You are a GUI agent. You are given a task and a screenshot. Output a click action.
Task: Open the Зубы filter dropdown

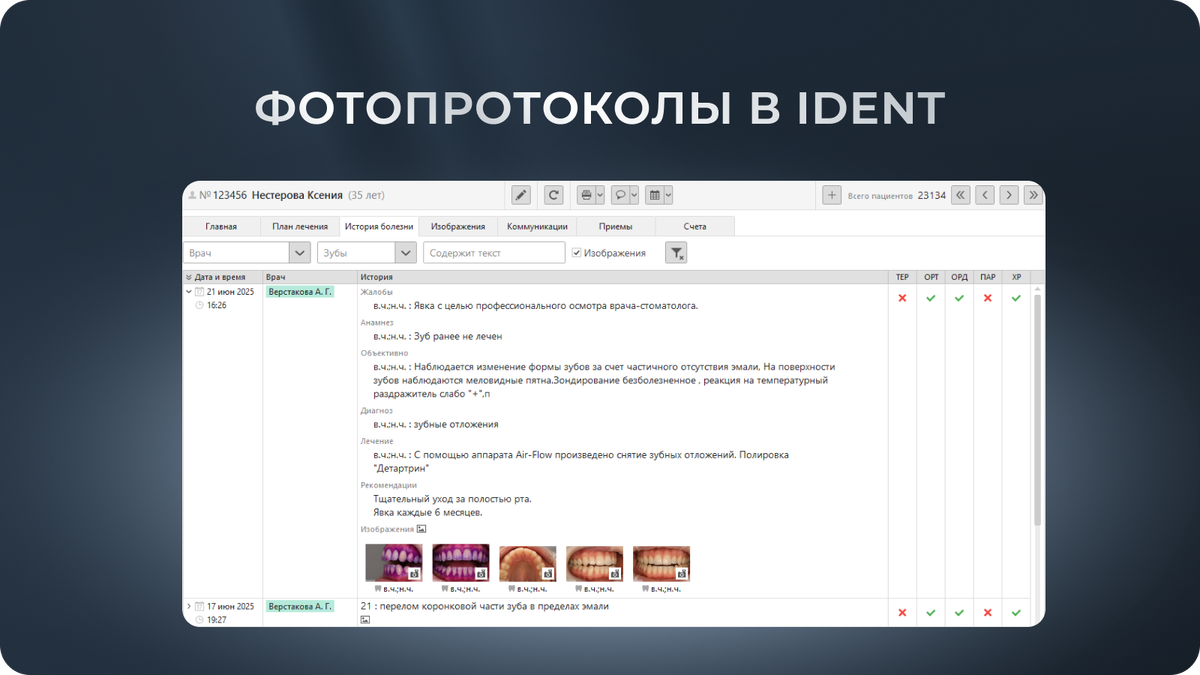tap(405, 253)
